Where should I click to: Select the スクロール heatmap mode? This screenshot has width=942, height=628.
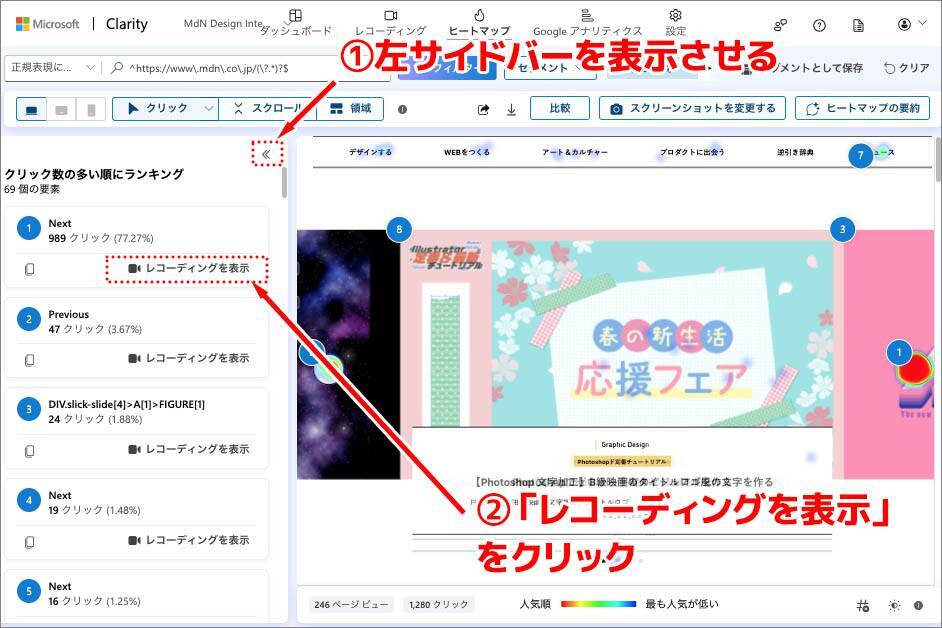click(267, 109)
